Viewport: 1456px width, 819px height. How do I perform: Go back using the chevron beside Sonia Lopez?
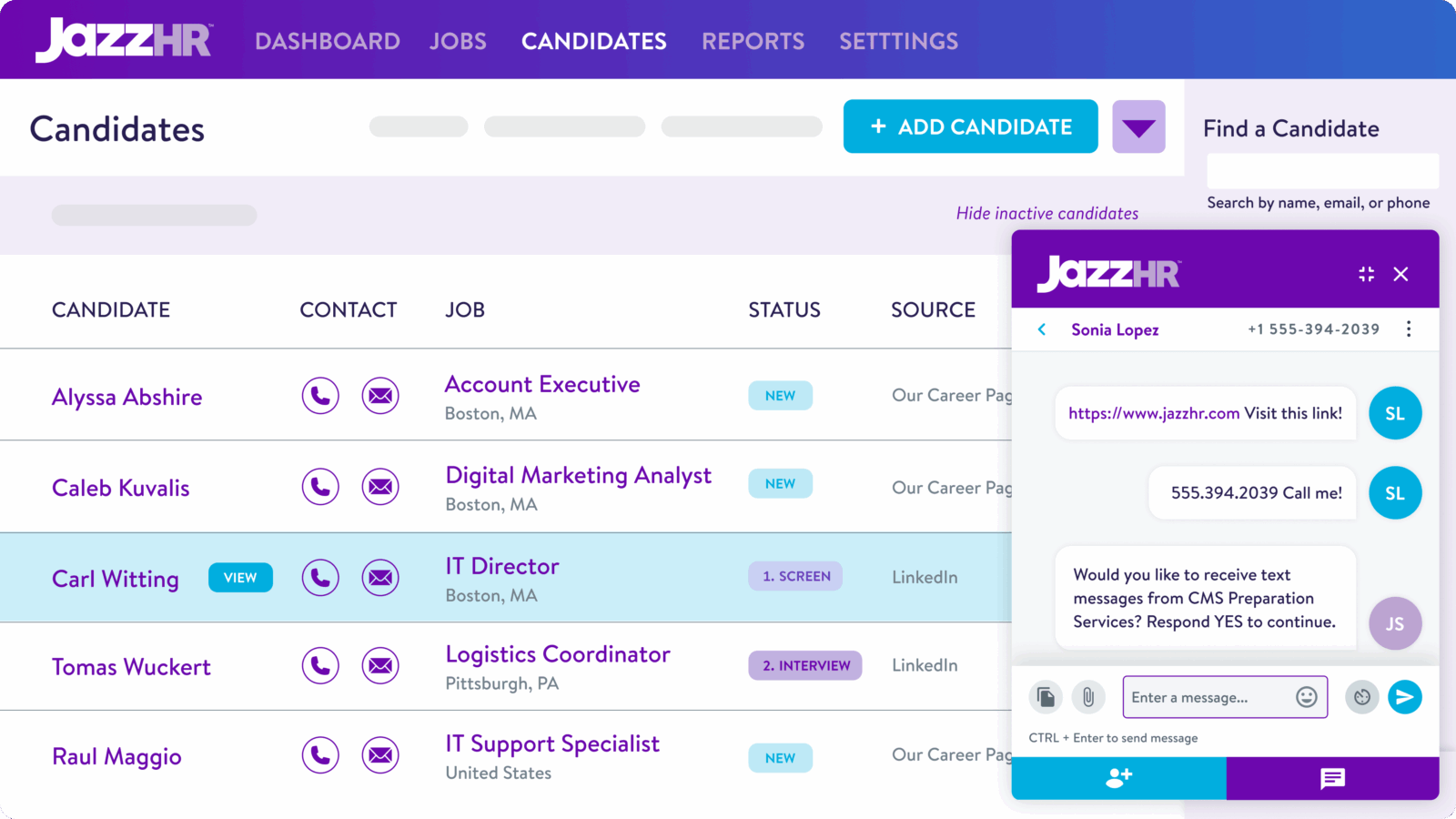[1042, 329]
